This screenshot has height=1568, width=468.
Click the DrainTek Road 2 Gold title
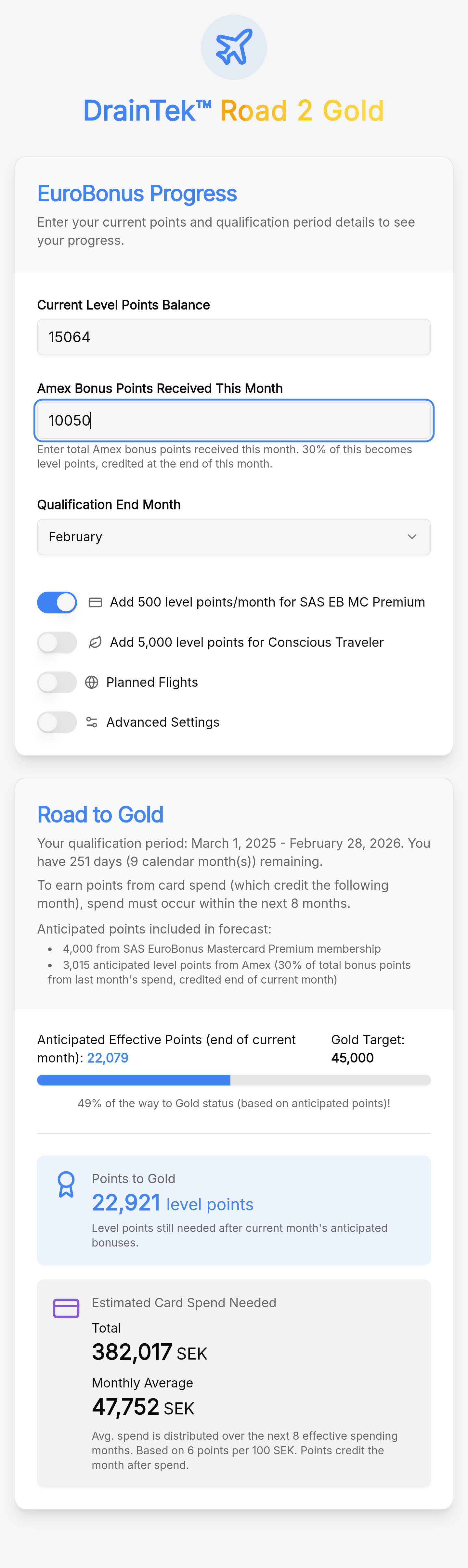234,111
